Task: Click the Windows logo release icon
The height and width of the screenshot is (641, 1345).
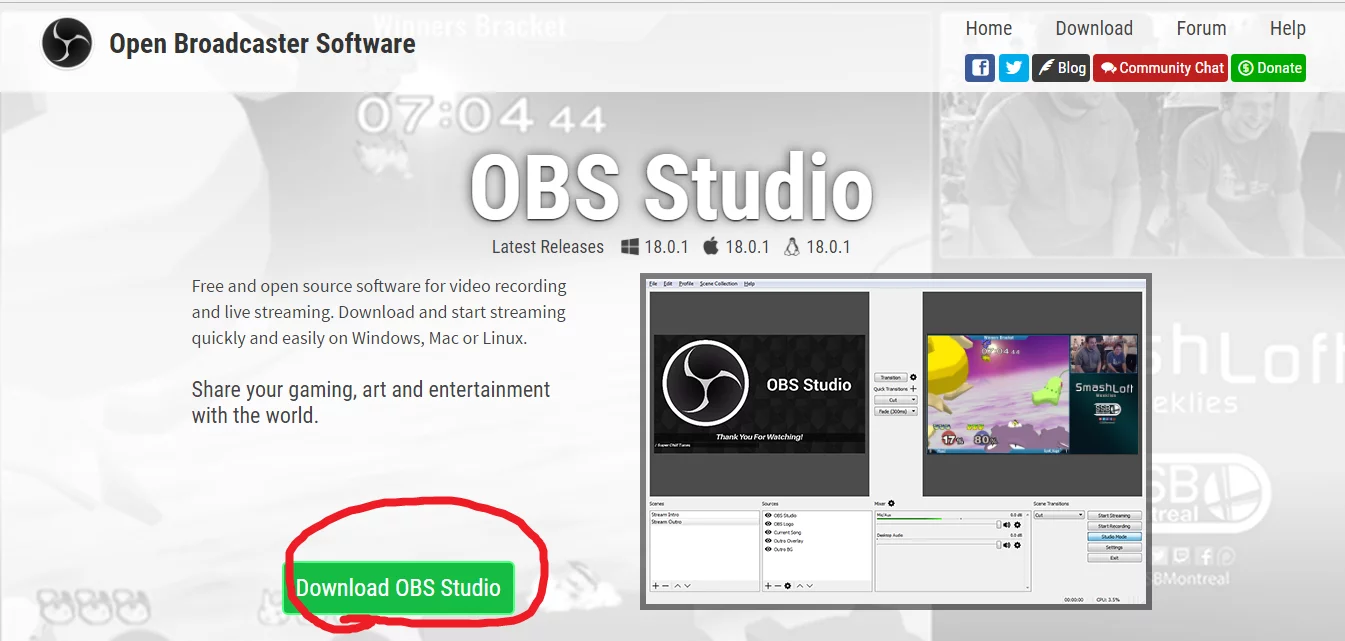Action: tap(630, 246)
